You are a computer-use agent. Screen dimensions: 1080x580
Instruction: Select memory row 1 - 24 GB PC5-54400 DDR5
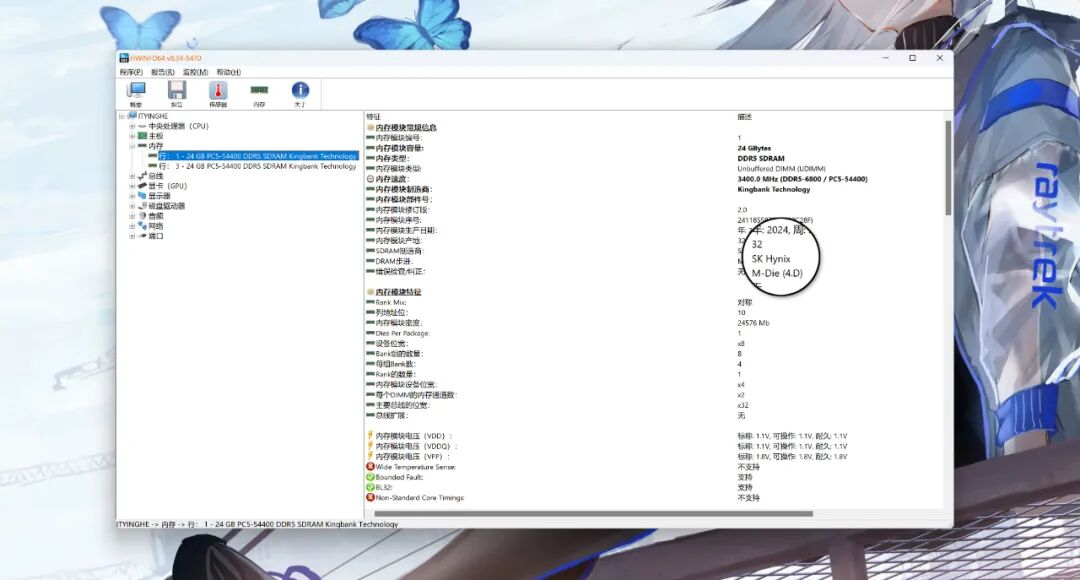(x=258, y=156)
